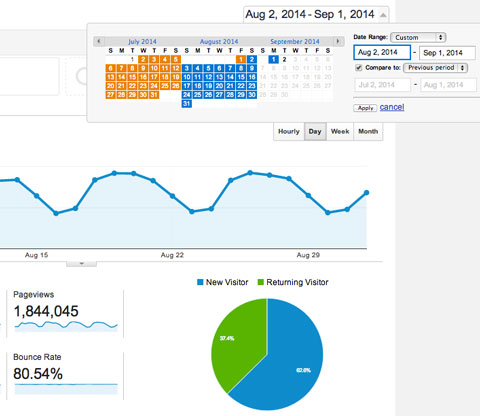
Task: Click the previous month arrow in calendar
Action: coord(99,41)
